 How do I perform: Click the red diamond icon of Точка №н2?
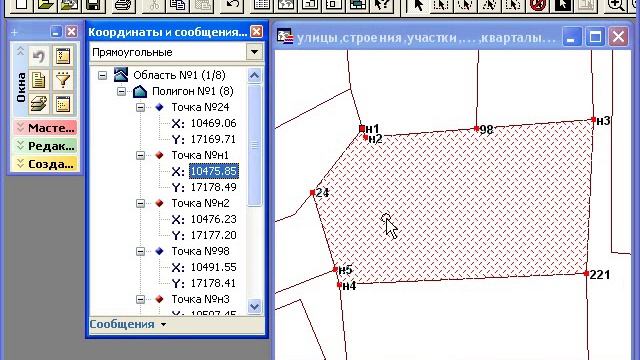pyautogui.click(x=159, y=203)
